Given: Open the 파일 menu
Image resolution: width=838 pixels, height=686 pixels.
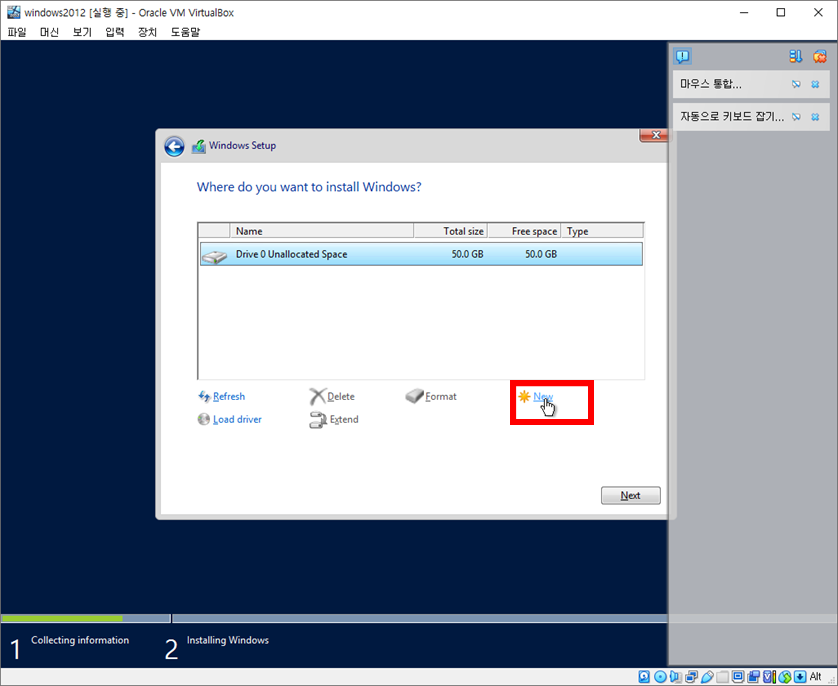Looking at the screenshot, I should [x=17, y=32].
